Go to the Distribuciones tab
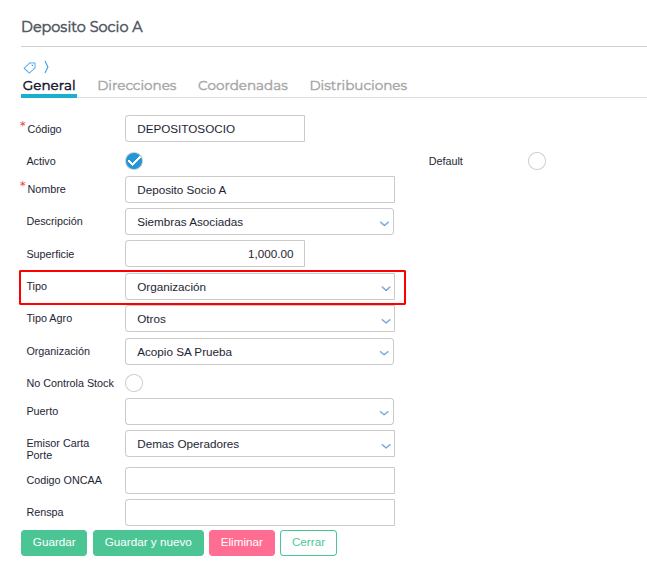Viewport: 647px width, 573px height. 358,86
